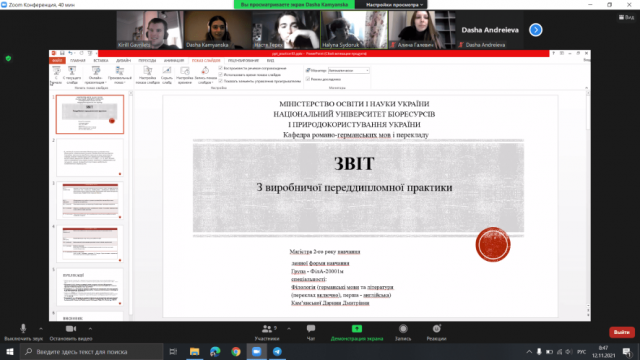640x360 pixels.
Task: Expand video options arrow next to camera
Action: (90, 329)
